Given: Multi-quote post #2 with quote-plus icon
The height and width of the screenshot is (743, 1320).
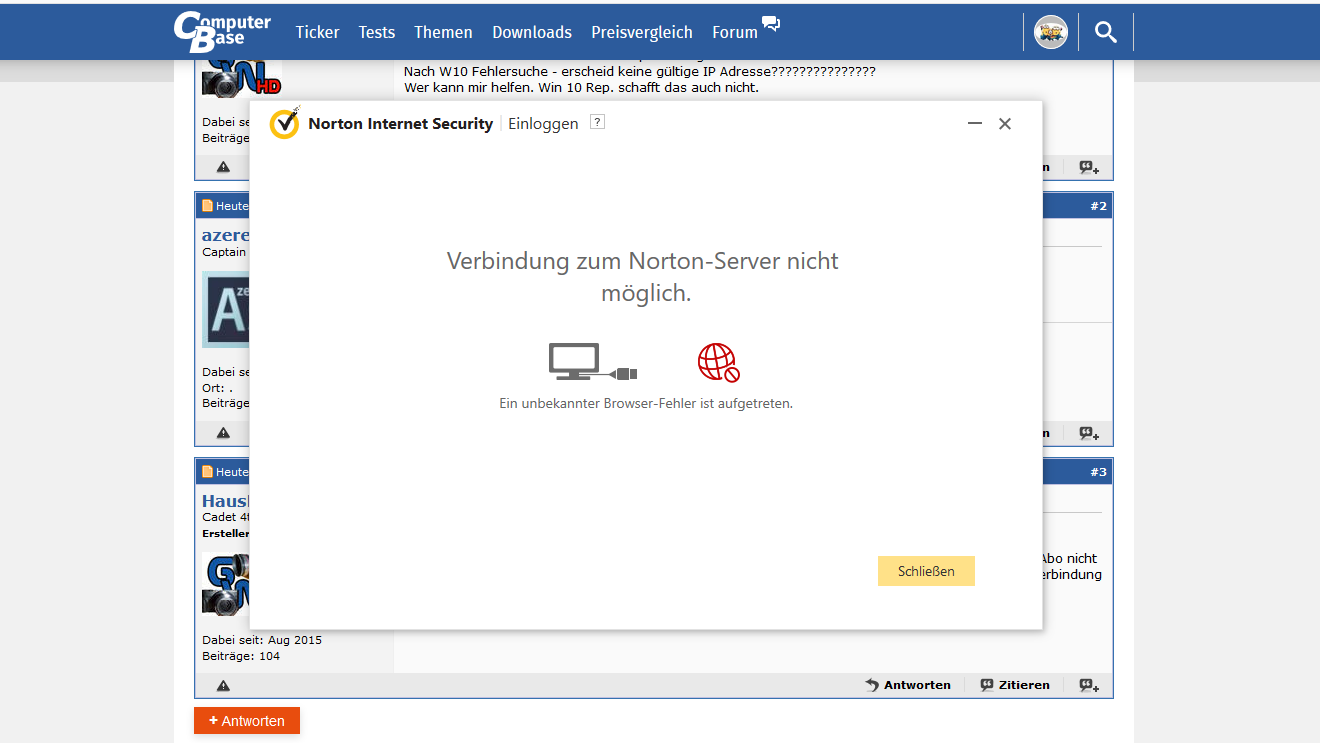Looking at the screenshot, I should (1089, 433).
